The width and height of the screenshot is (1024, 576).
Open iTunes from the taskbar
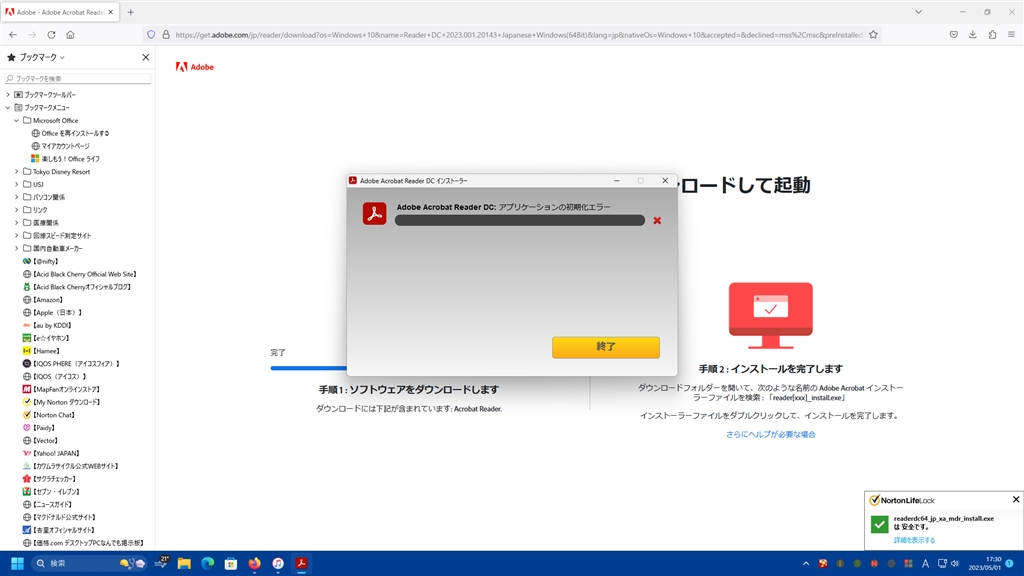[278, 563]
